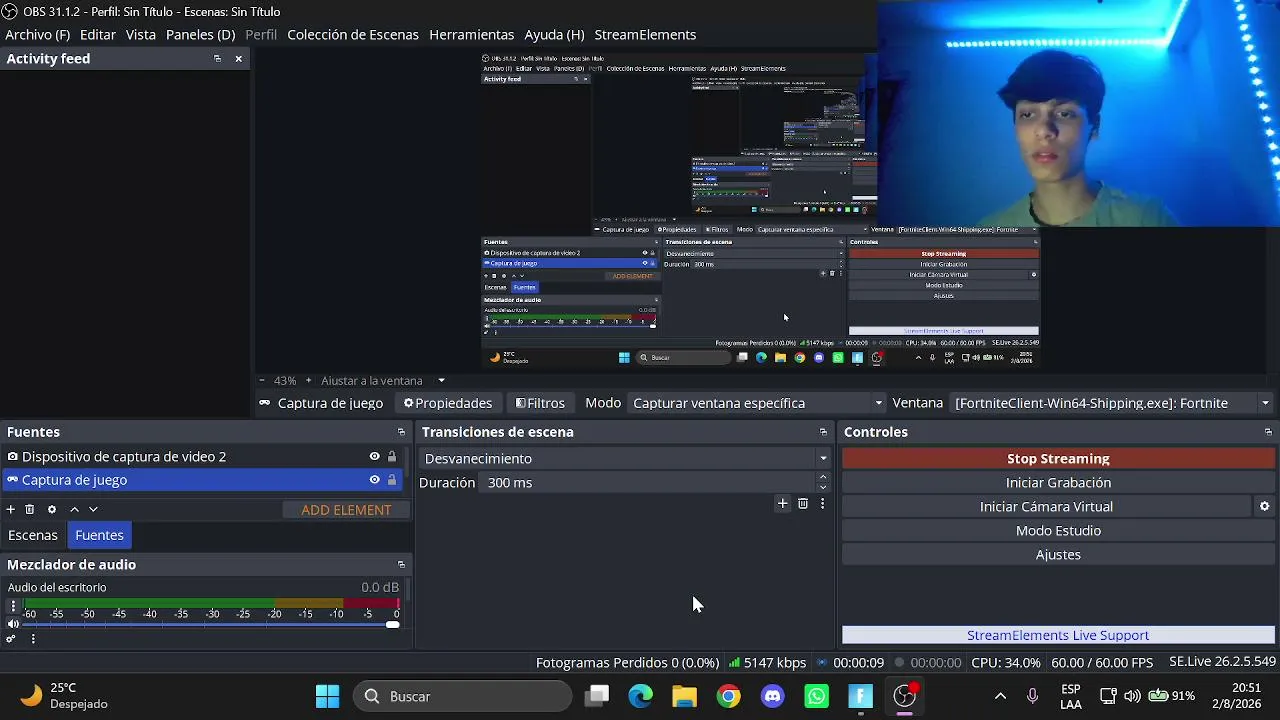This screenshot has height=720, width=1280.
Task: Open the transition options three-dot menu
Action: (822, 504)
